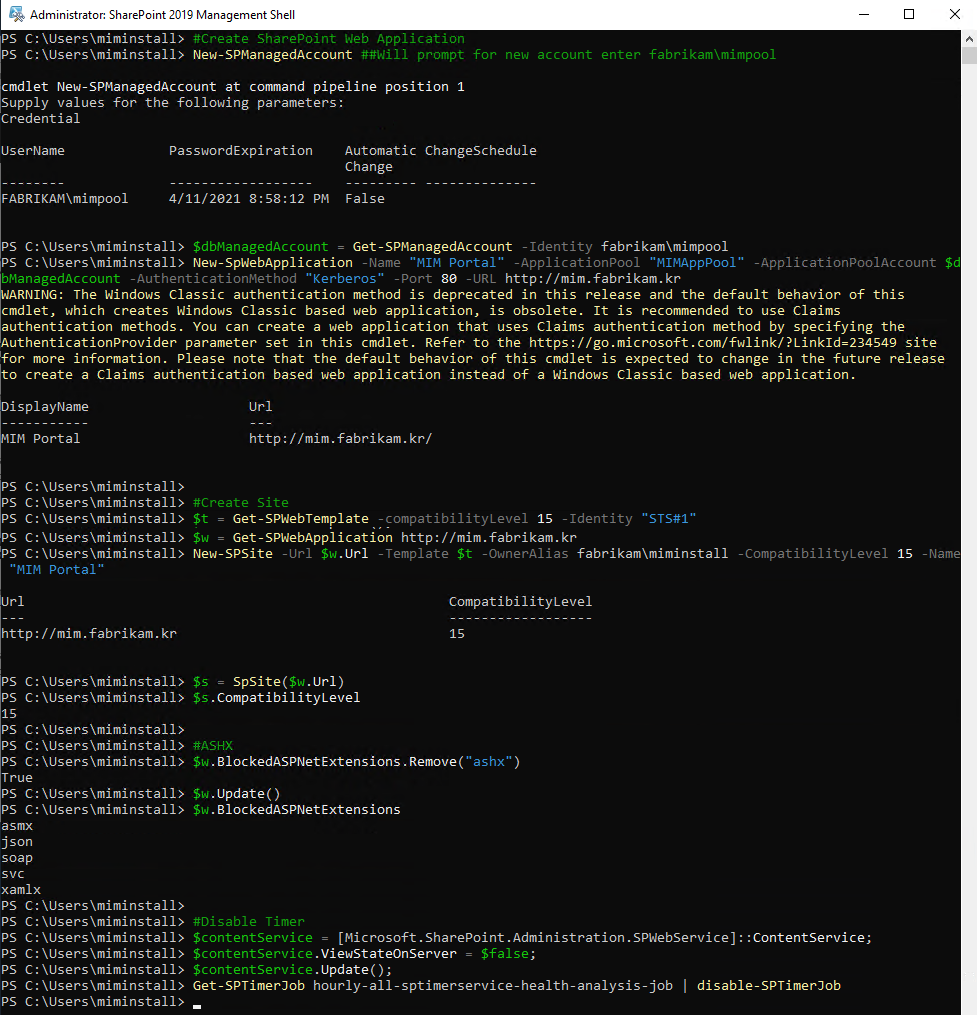Image resolution: width=977 pixels, height=1015 pixels.
Task: Click the 'svc' blocked extension entry
Action: [x=13, y=874]
